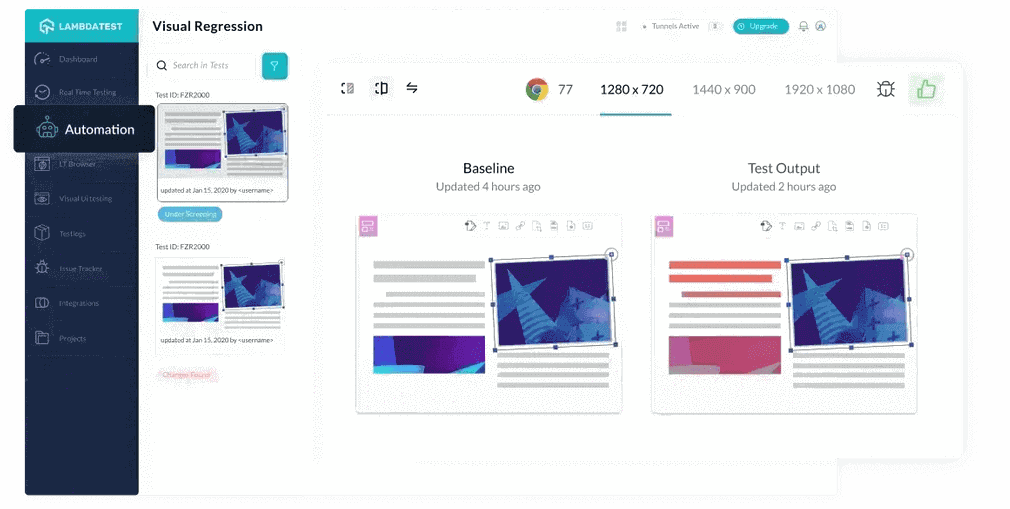Click the Baseline heading text
1010x509 pixels.
(x=489, y=168)
